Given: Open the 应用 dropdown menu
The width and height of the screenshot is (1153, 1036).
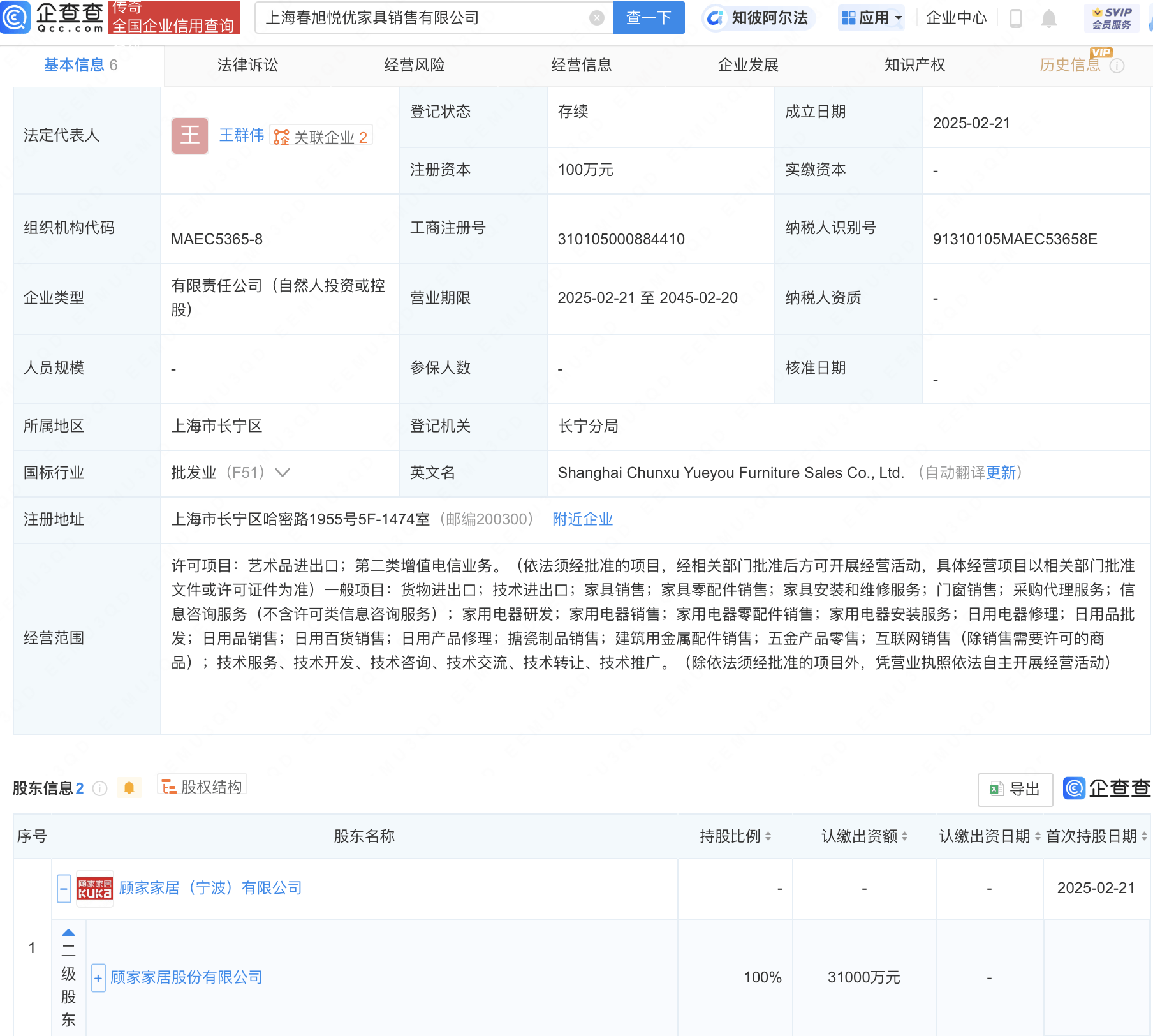Looking at the screenshot, I should (872, 18).
